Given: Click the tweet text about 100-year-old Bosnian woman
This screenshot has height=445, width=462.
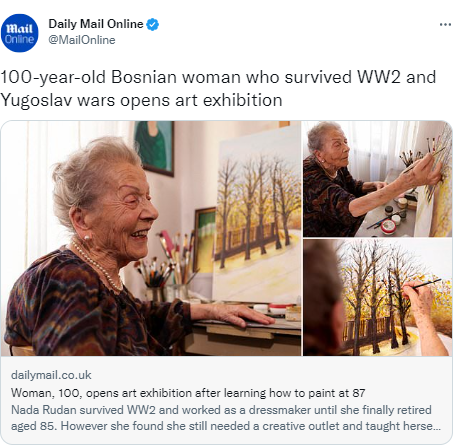Looking at the screenshot, I should coord(218,88).
